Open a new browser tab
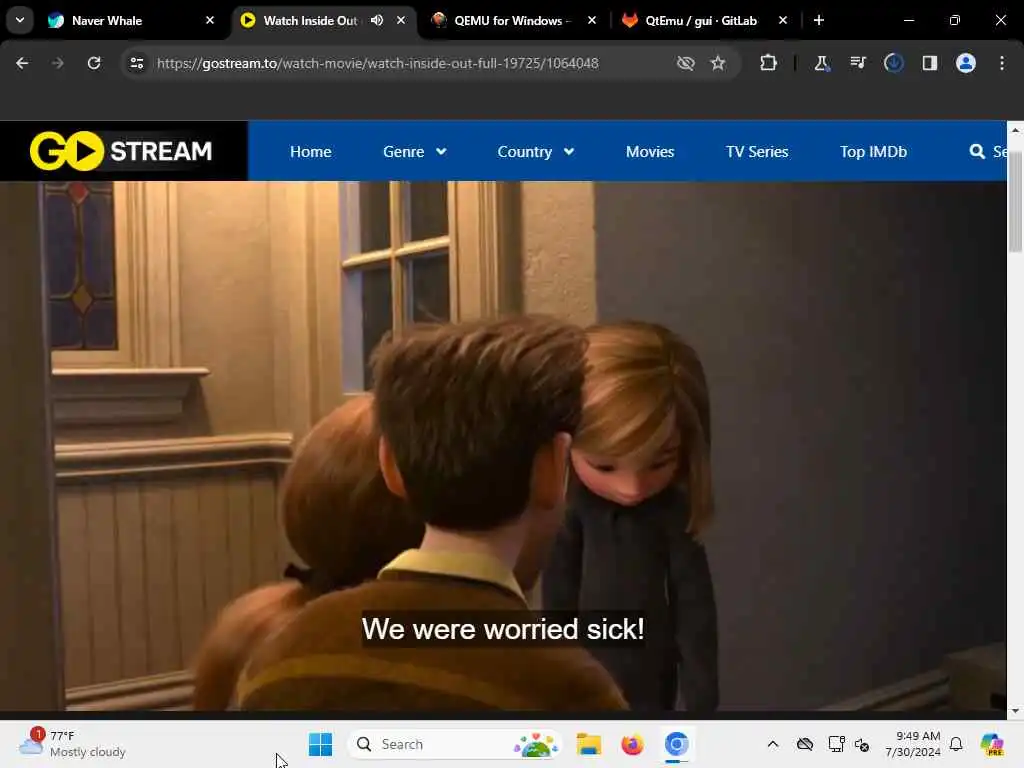This screenshot has height=768, width=1024. point(819,20)
